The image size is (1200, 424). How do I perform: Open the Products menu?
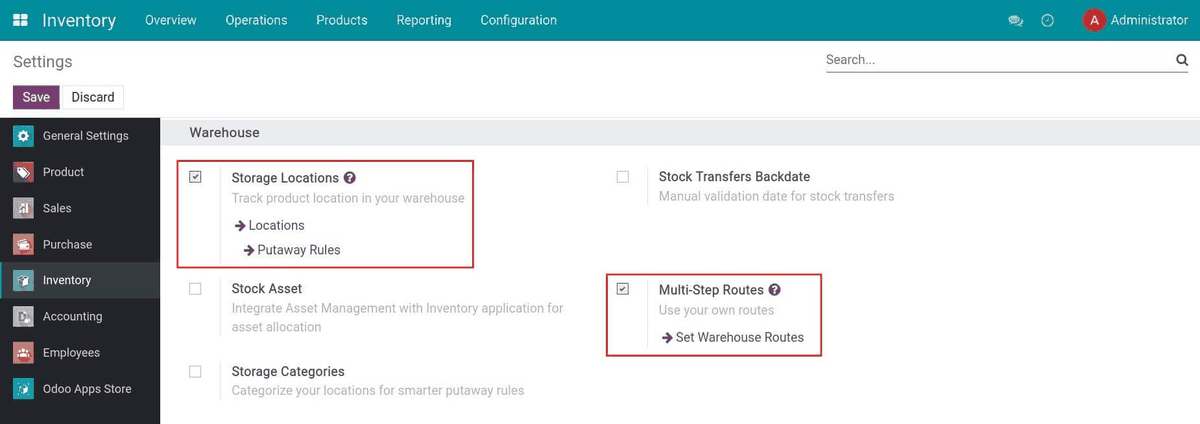342,20
